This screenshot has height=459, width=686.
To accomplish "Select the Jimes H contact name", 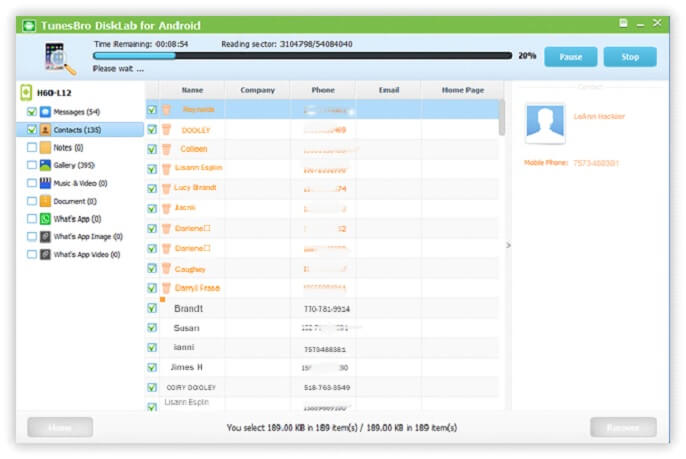I will pos(186,368).
